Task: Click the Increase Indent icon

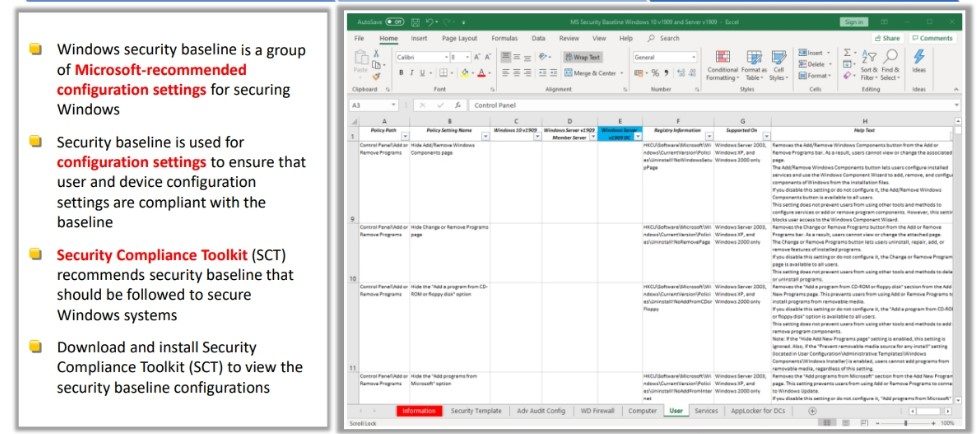Action: pos(553,73)
